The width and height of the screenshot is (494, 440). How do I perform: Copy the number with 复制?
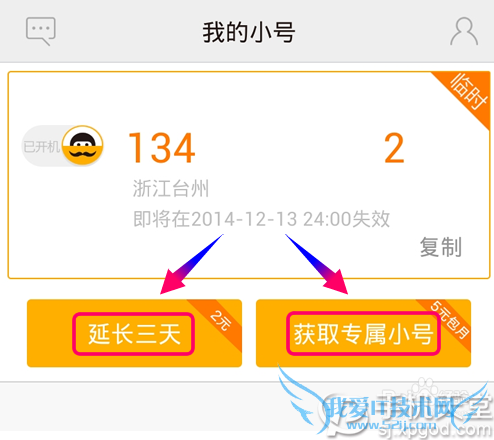click(441, 247)
